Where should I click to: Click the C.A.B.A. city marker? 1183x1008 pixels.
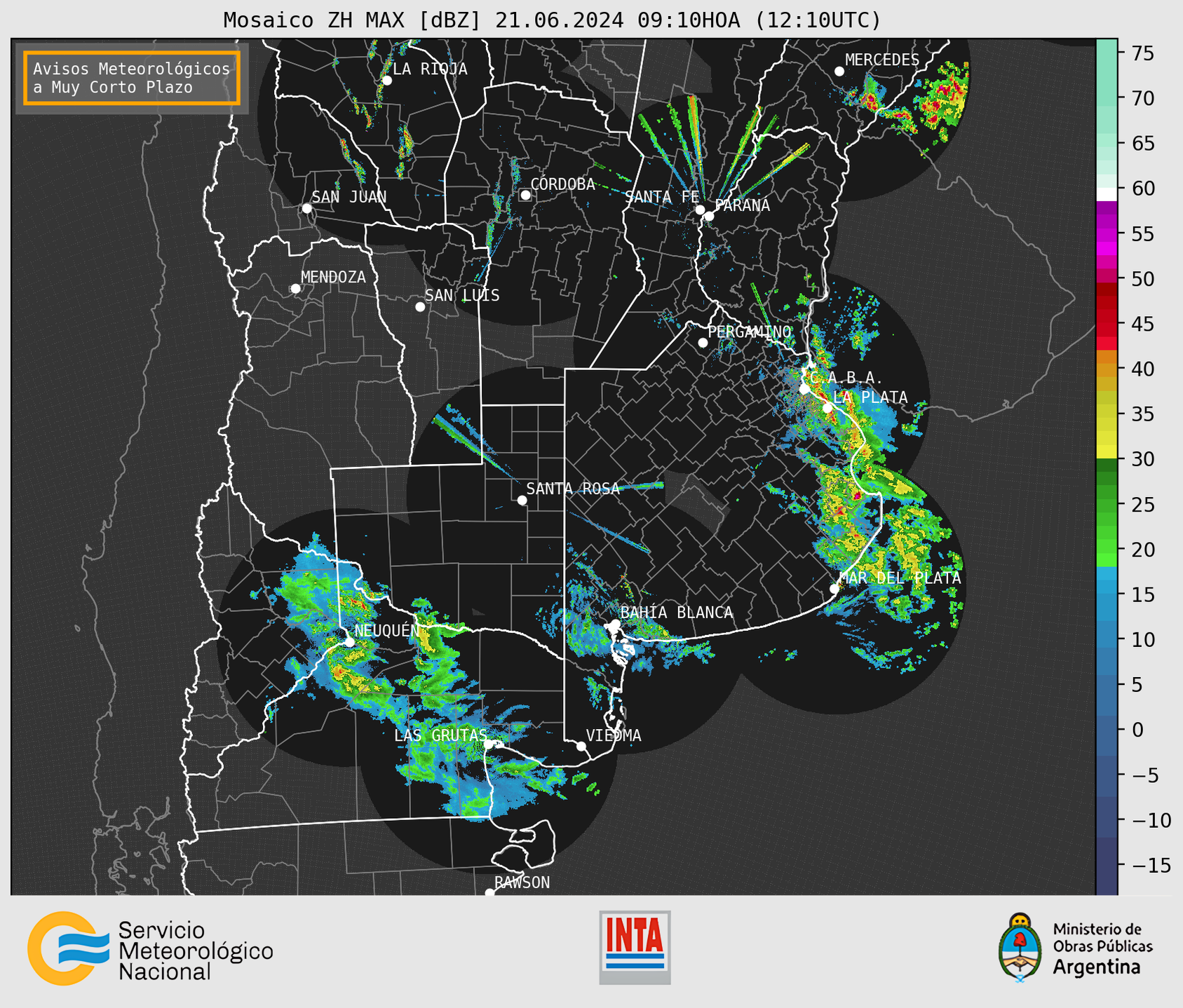coord(804,389)
